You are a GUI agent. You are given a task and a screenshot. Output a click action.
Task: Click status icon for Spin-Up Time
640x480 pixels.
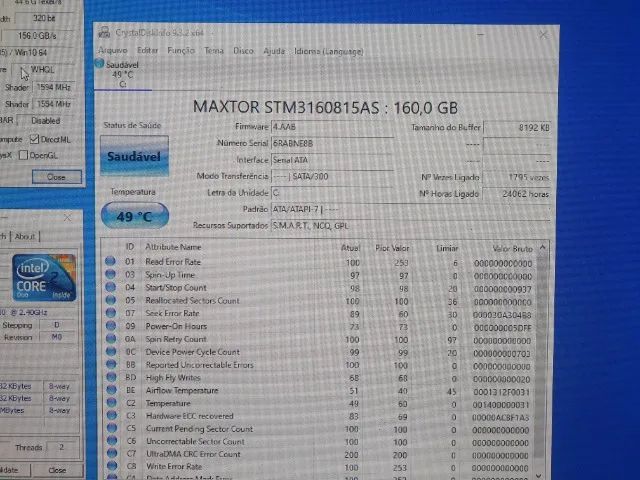coord(110,274)
